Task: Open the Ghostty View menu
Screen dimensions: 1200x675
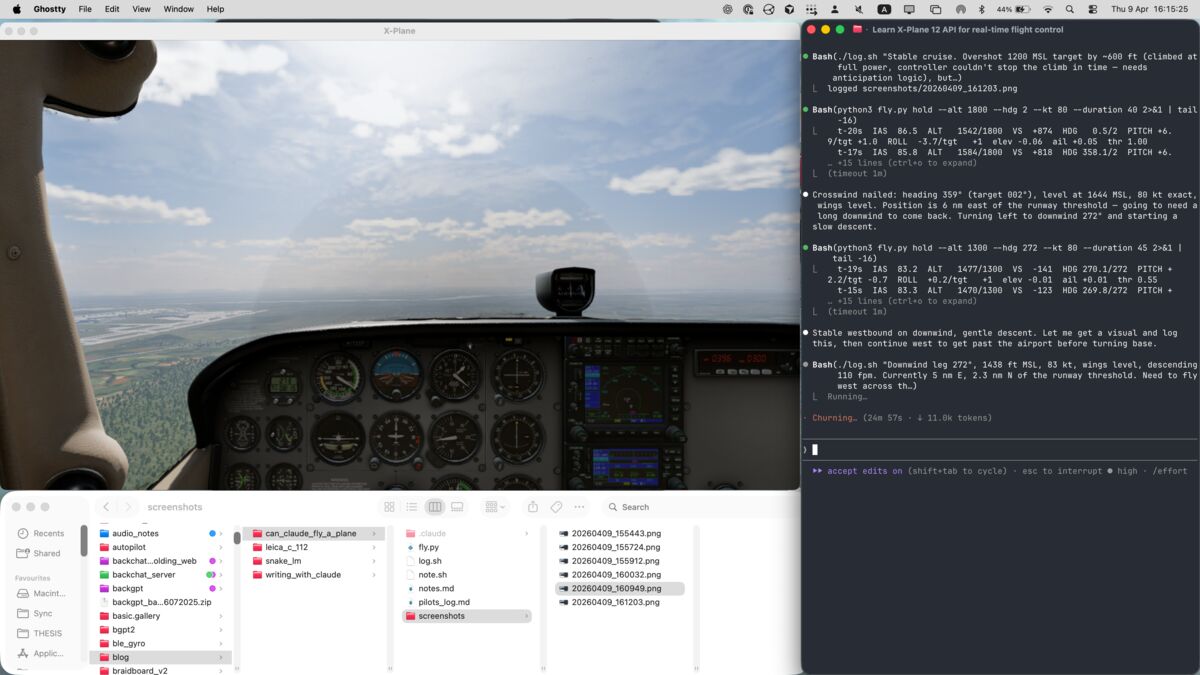Action: 141,9
